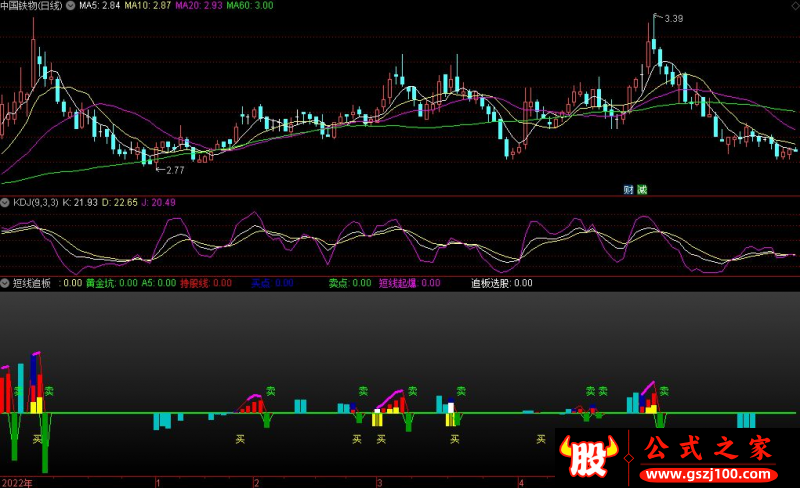
Task: Click the last 卖 sell signal marker
Action: pos(664,391)
